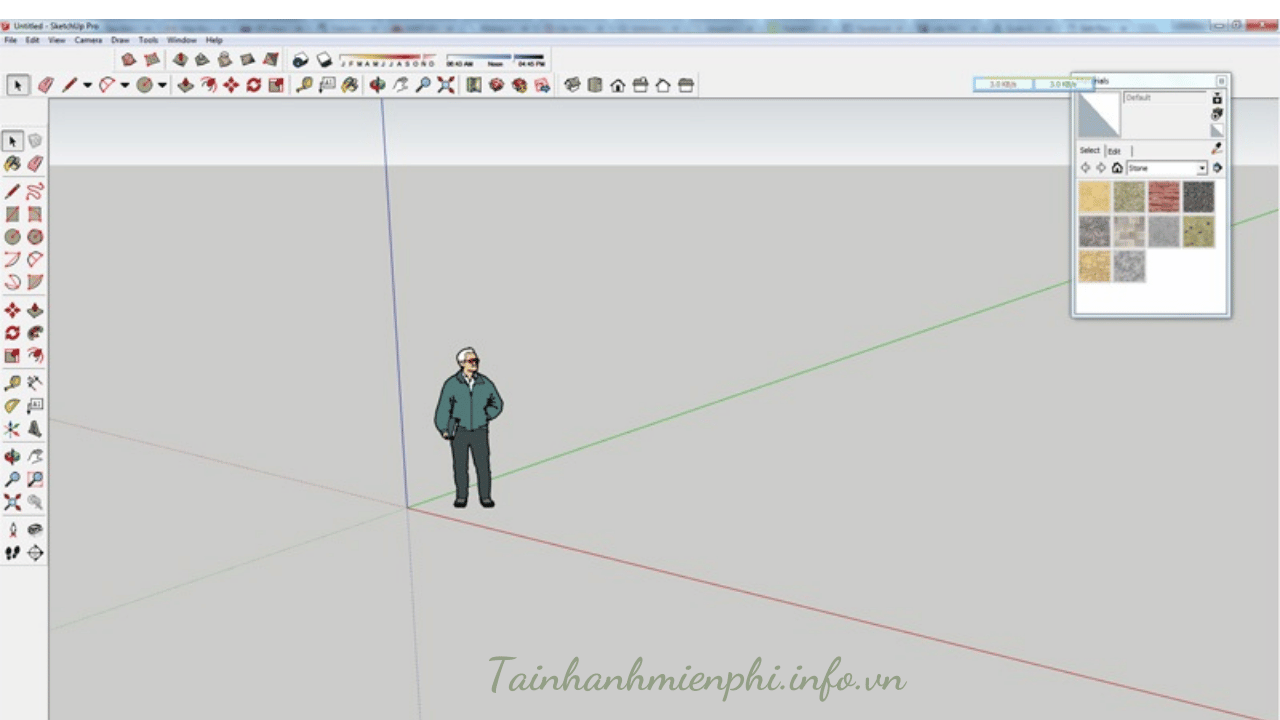
Task: Choose the Walk tool with footprints icon
Action: (x=12, y=553)
